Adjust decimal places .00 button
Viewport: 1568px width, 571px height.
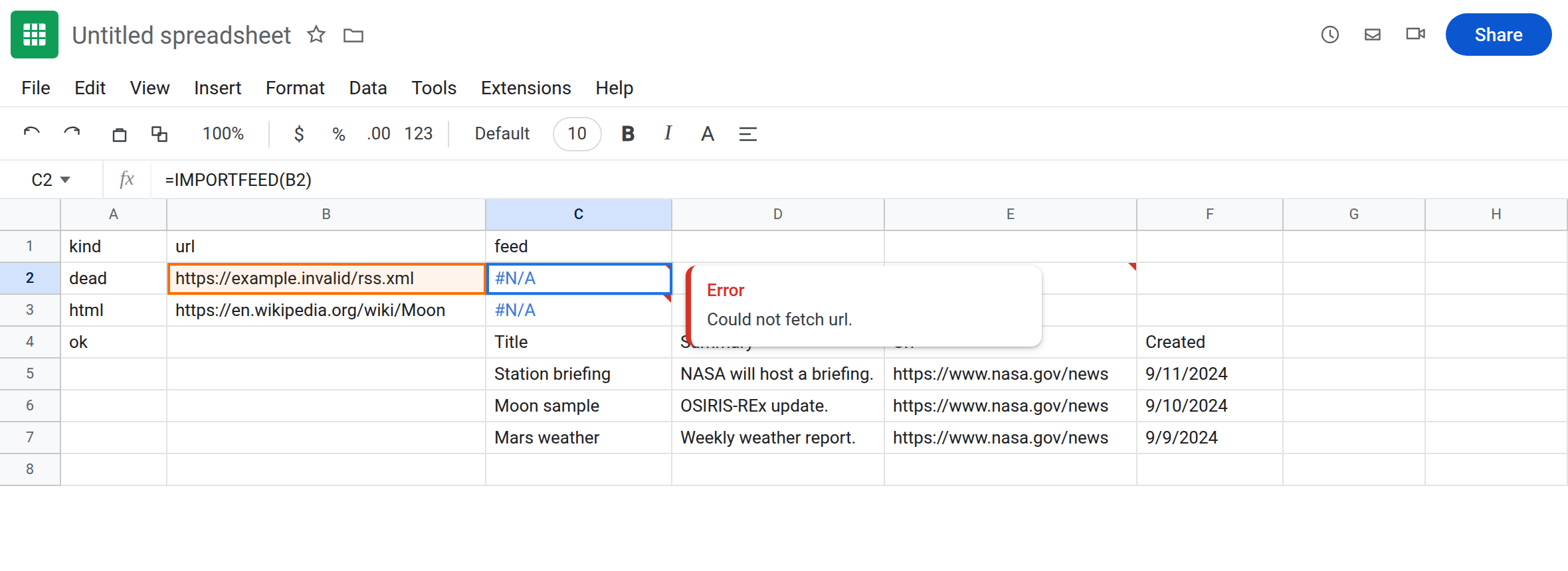[379, 134]
